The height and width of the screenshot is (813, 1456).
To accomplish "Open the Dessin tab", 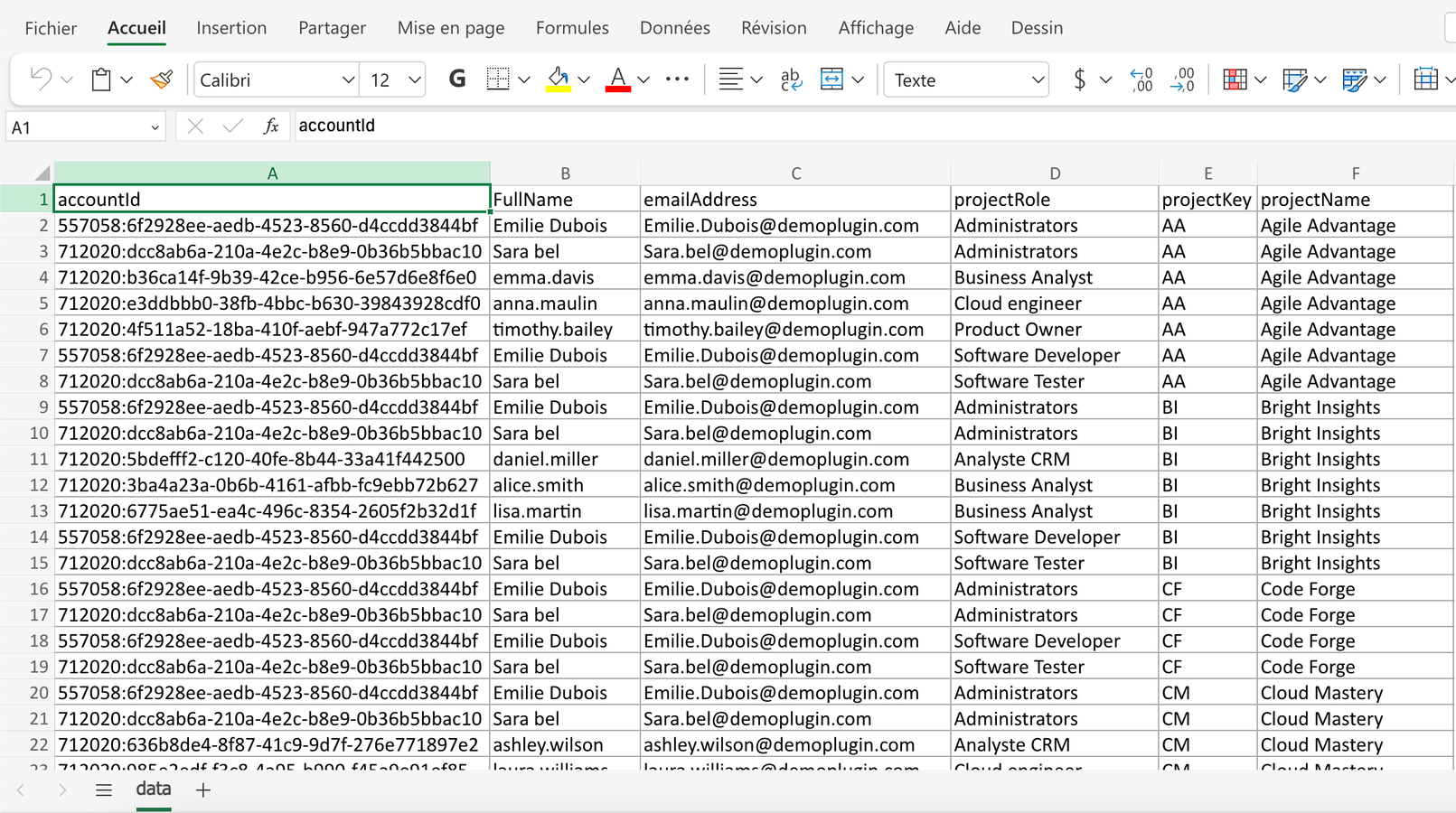I will (1037, 28).
